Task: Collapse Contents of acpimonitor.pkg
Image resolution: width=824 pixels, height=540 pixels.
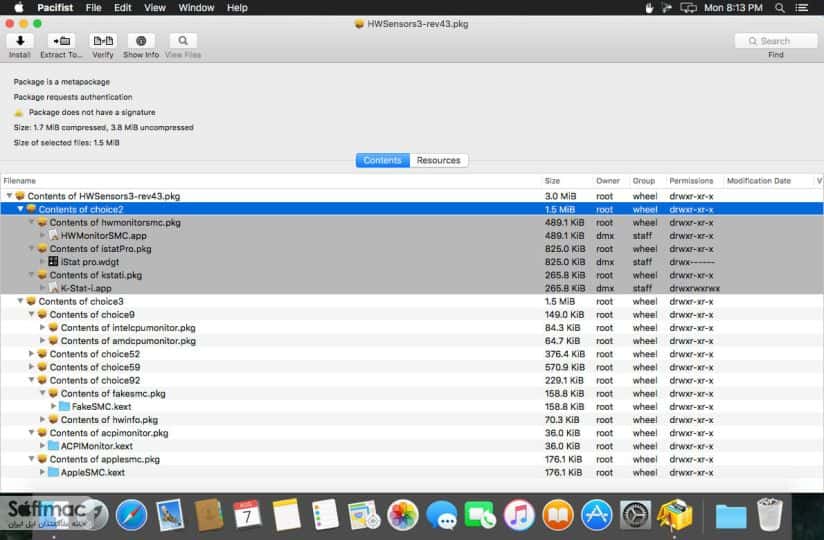Action: [x=31, y=432]
